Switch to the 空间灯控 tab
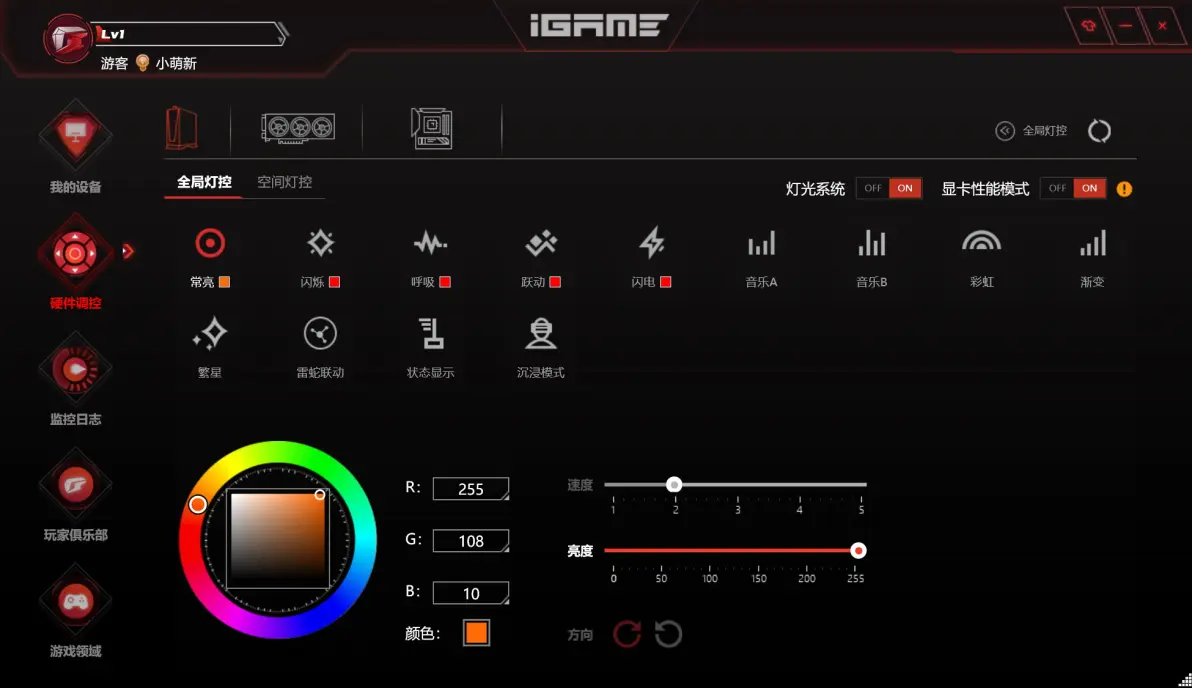Screen dimensions: 1192x688 284,182
